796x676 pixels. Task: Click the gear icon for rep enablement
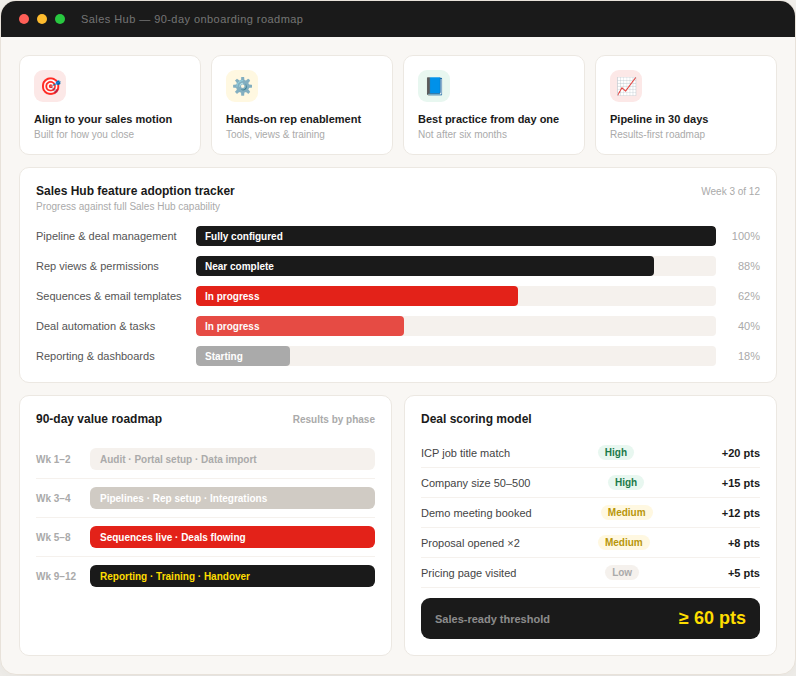242,86
